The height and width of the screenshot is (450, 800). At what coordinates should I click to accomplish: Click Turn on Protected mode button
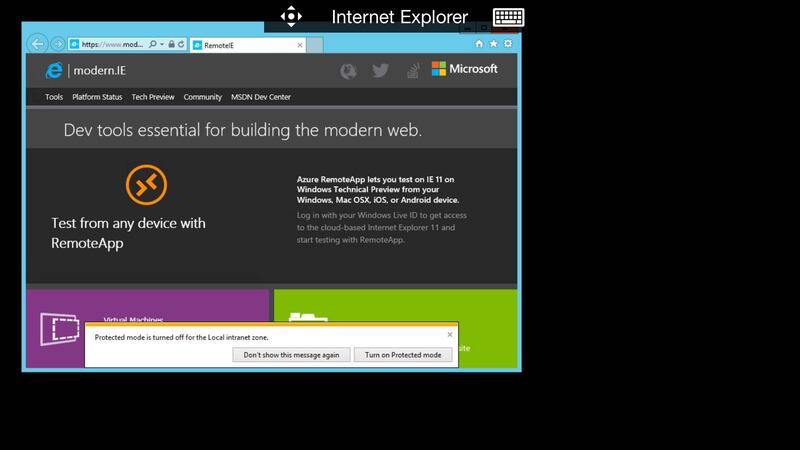(403, 355)
